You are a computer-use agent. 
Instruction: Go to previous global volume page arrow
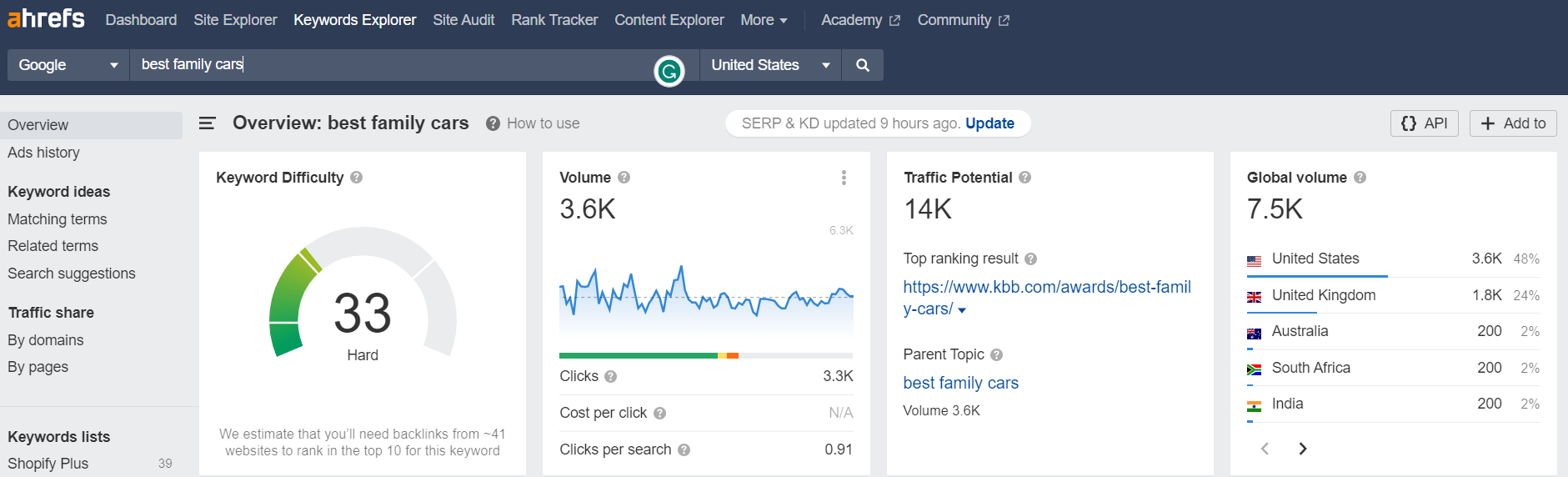pos(1265,449)
